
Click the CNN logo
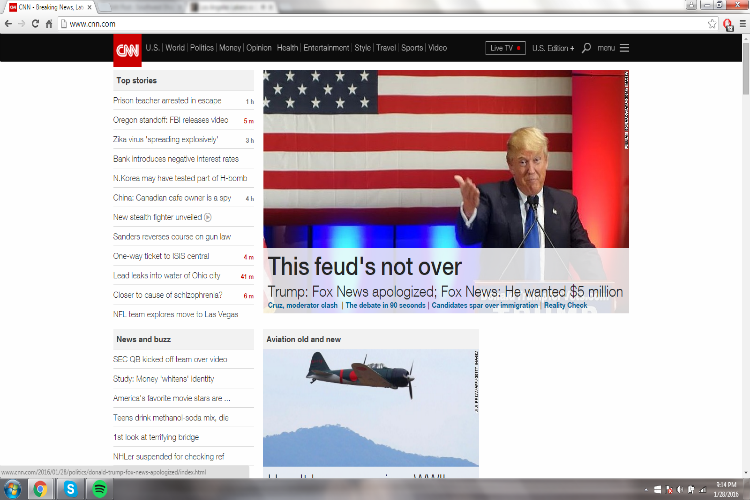(x=127, y=50)
